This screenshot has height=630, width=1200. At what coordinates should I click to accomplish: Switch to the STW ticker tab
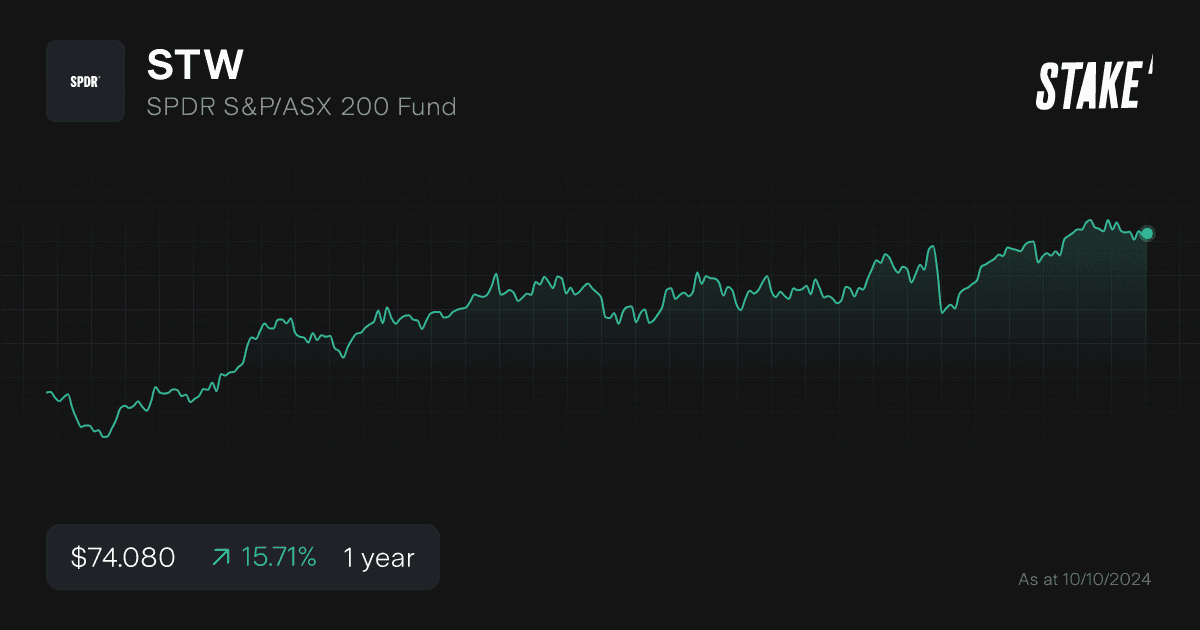tap(195, 64)
